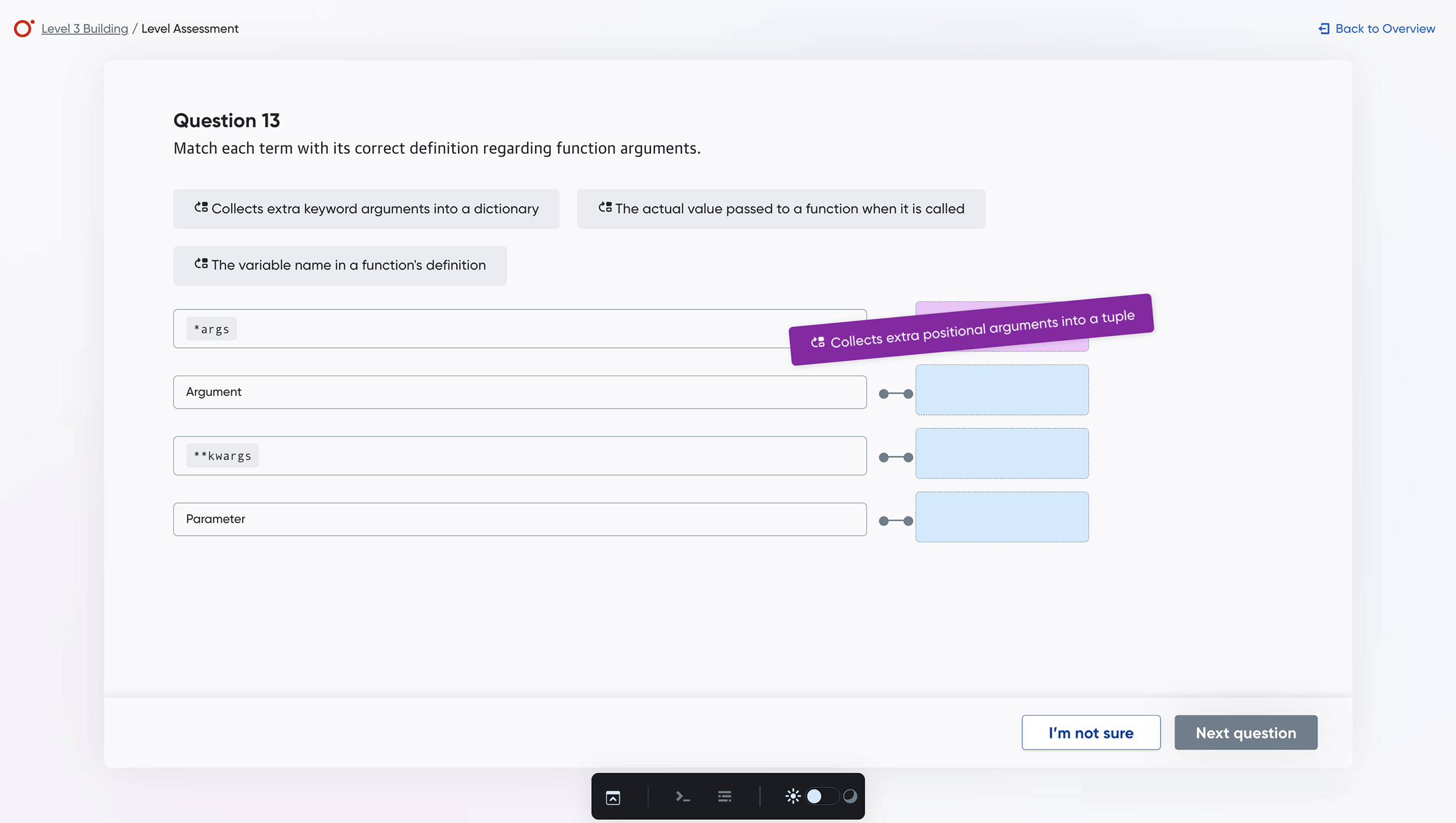Select the empty drop zone beside **kwargs
This screenshot has width=1456, height=823.
1001,453
